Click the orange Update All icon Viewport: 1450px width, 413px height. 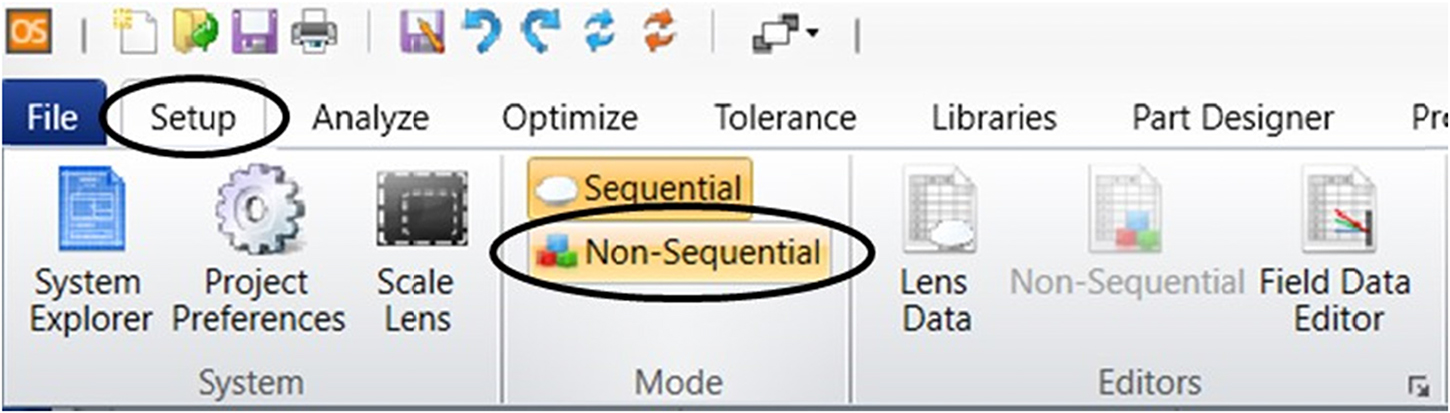click(x=660, y=34)
